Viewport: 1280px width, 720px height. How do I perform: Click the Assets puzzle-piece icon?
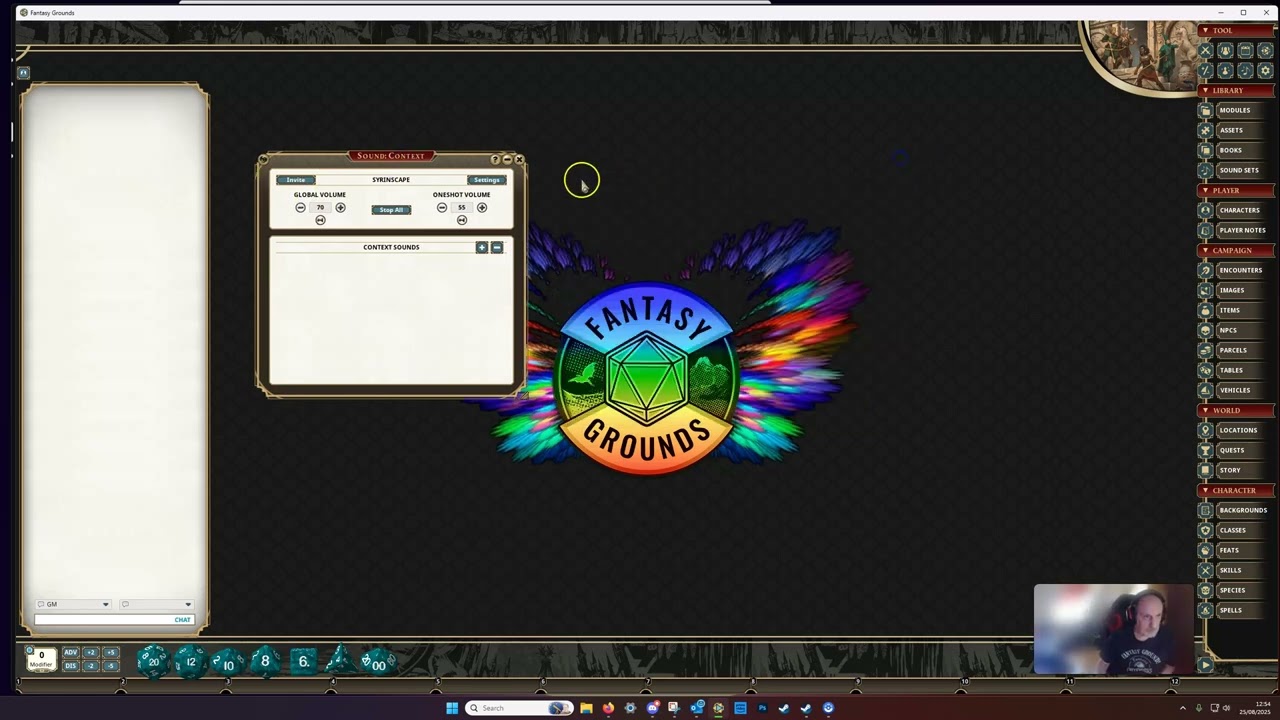point(1205,130)
